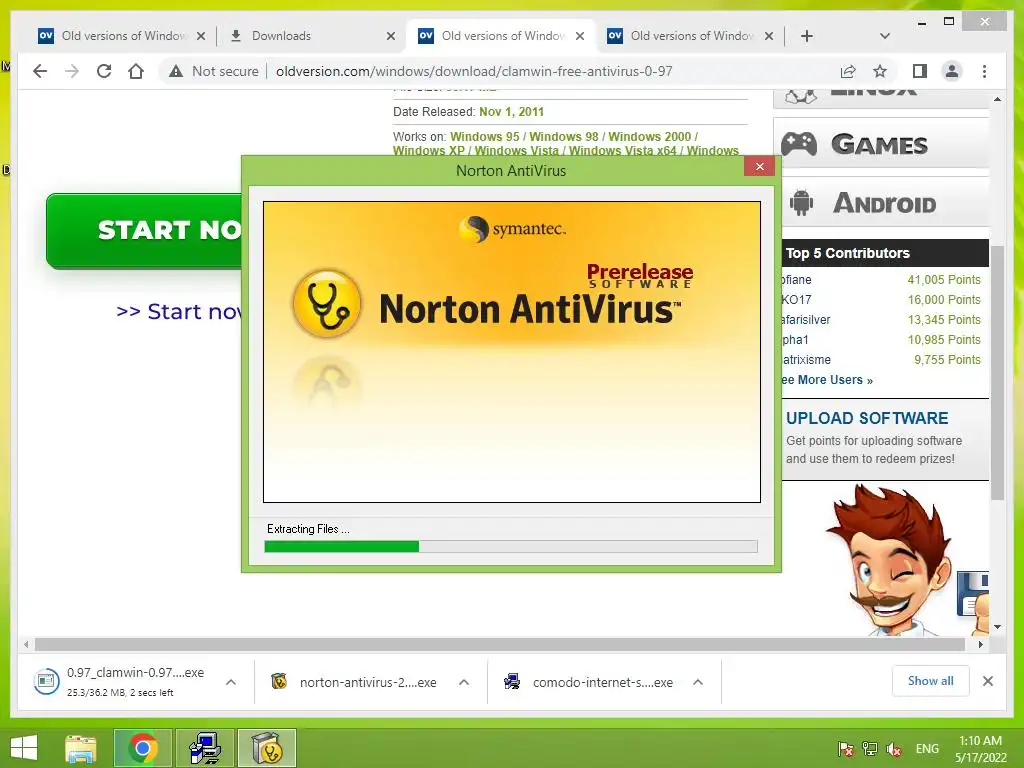This screenshot has height=768, width=1024.
Task: Close the Norton AntiVirus installer dialog
Action: pos(760,167)
